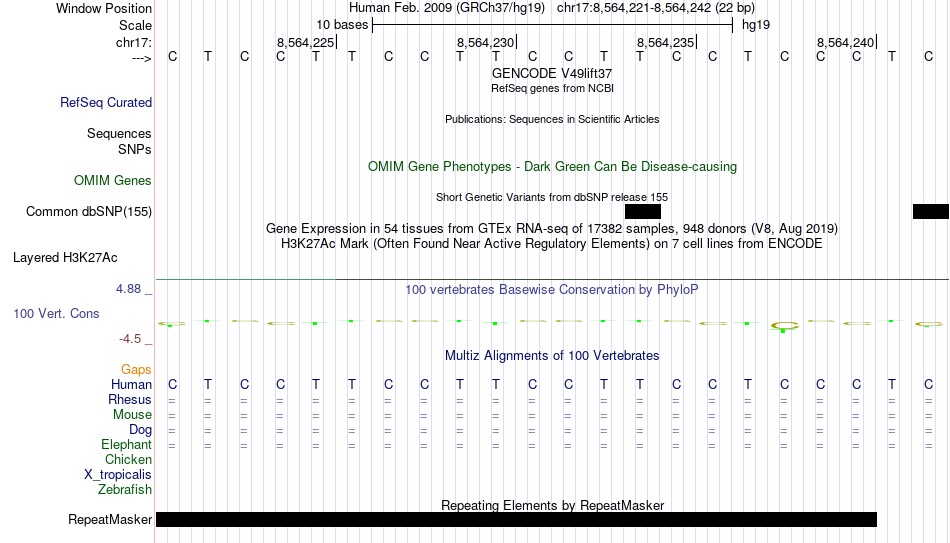
Task: Select the Elephant species row label
Action: [x=126, y=444]
